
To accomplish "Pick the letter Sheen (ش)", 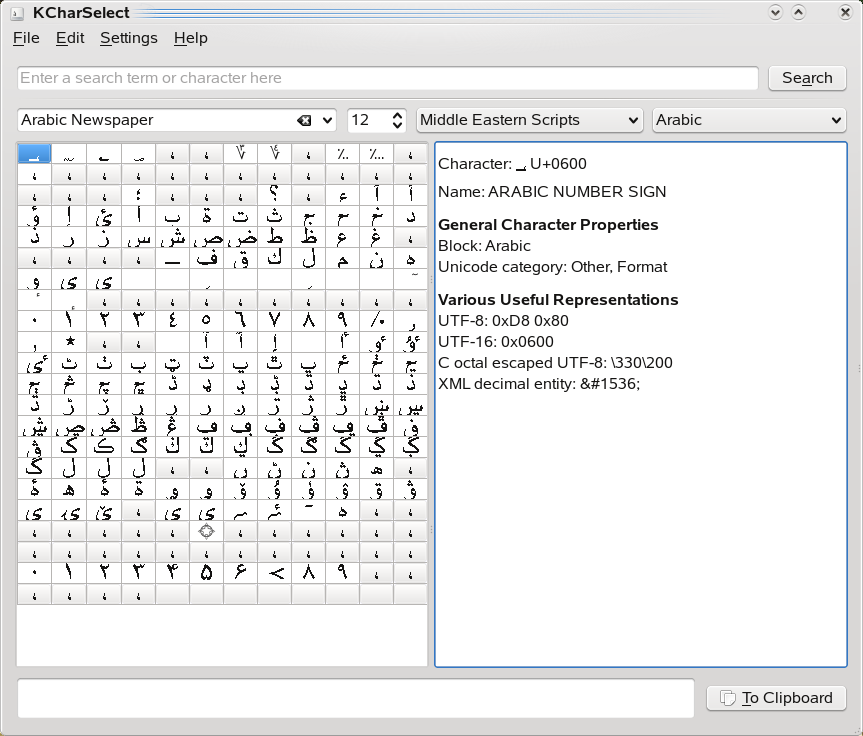I will point(172,237).
